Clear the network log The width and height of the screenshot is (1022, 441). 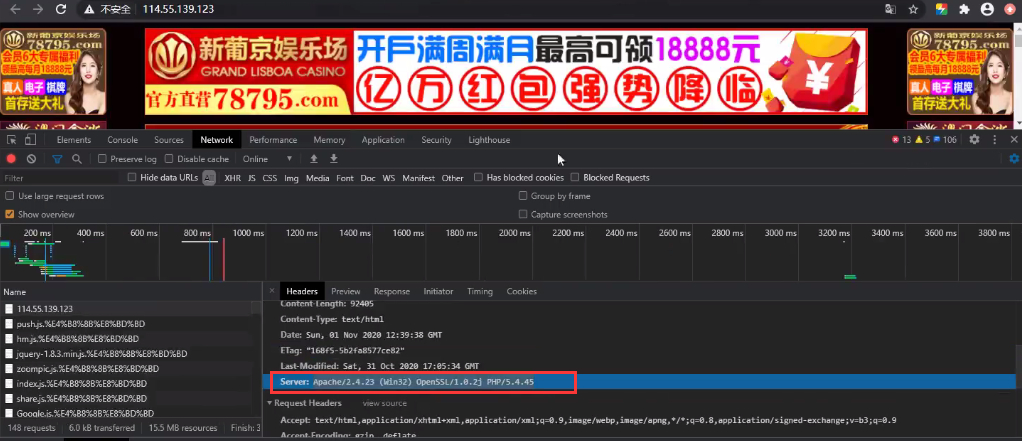tap(32, 159)
